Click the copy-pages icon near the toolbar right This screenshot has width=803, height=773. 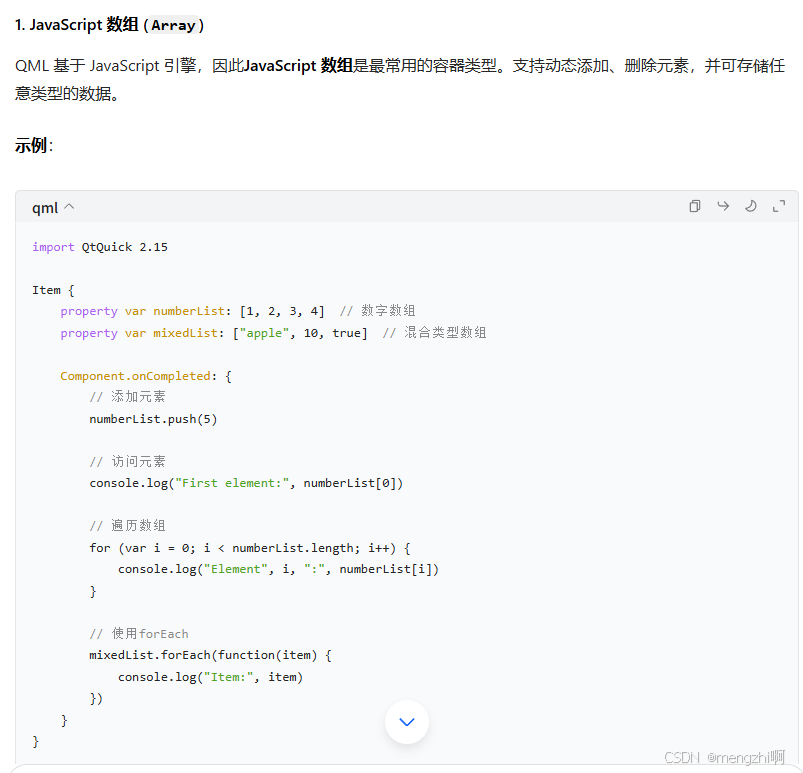tap(694, 206)
